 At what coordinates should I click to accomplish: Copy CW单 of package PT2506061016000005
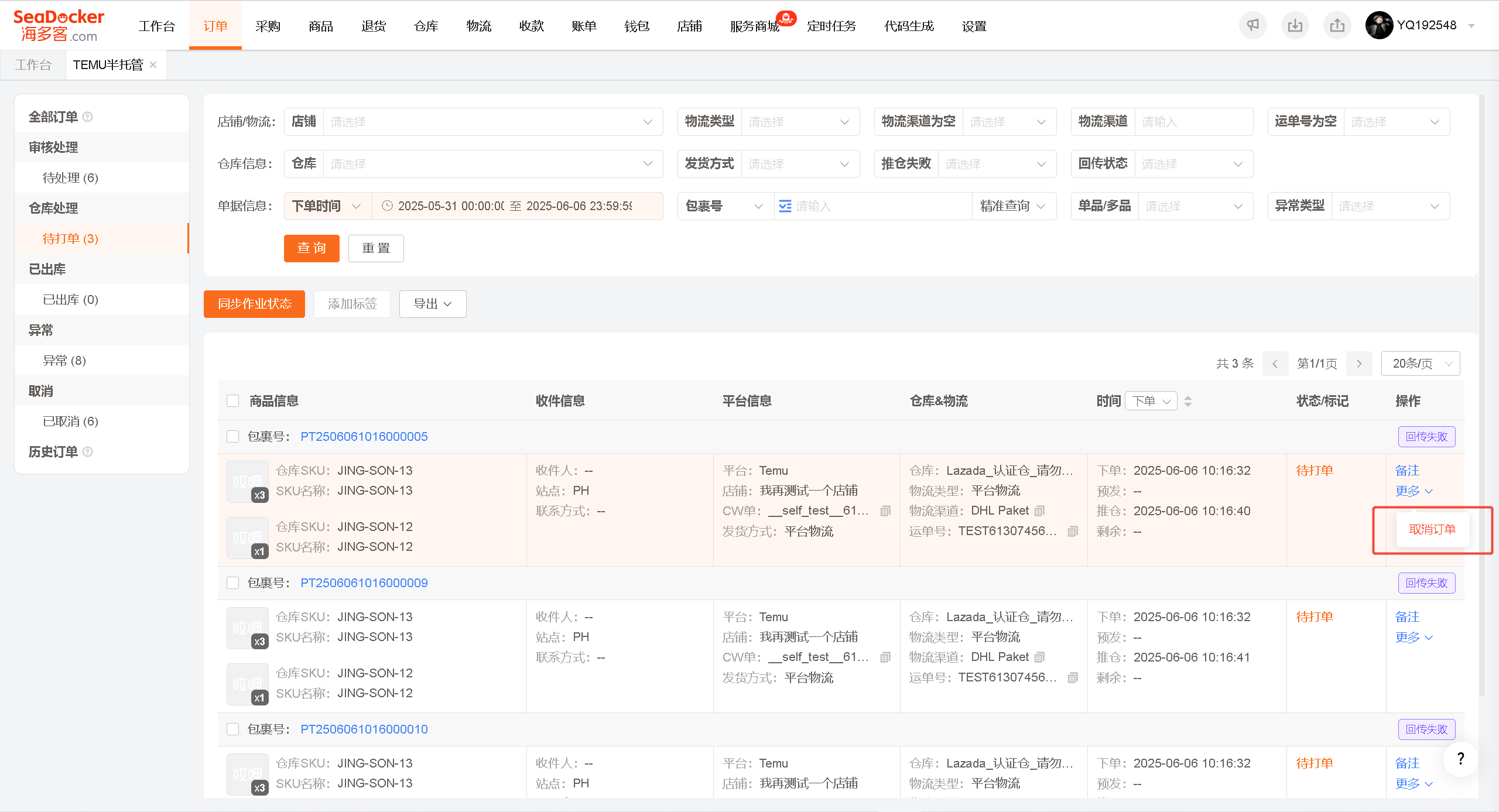(x=885, y=511)
